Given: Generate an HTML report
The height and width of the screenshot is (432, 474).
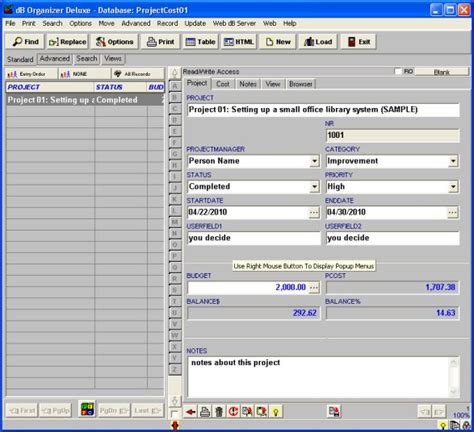Looking at the screenshot, I should [x=239, y=42].
